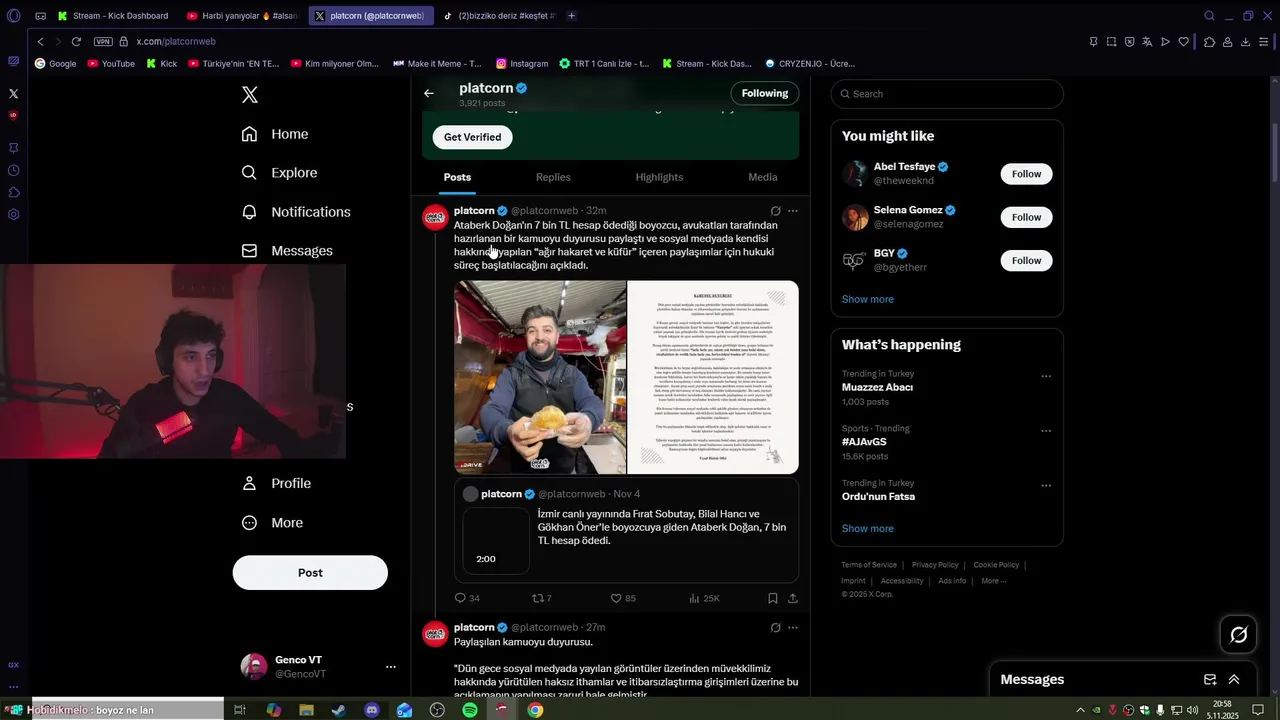Open the Instagram bookmark

point(522,64)
